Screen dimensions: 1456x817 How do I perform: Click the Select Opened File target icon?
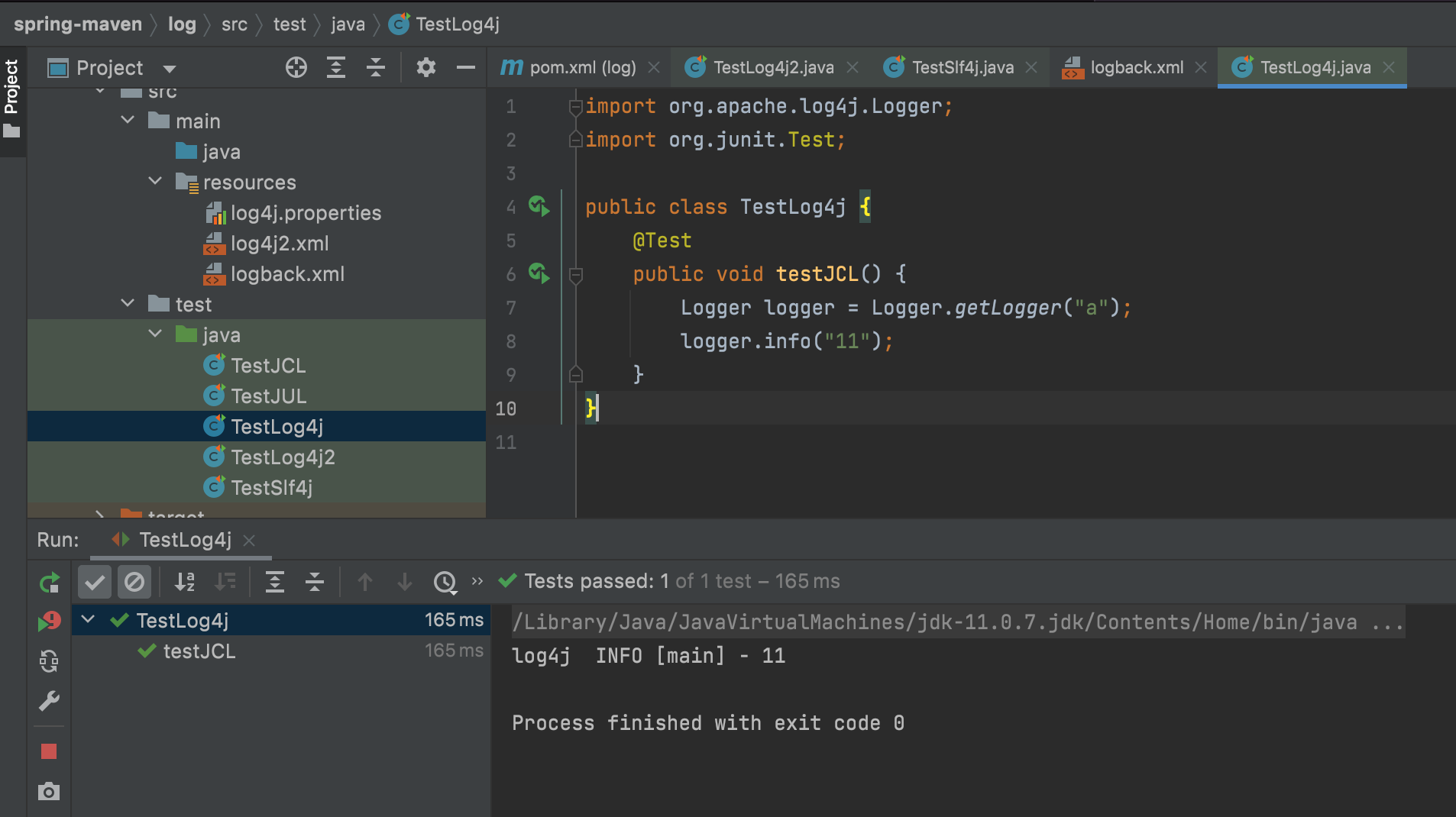point(296,68)
